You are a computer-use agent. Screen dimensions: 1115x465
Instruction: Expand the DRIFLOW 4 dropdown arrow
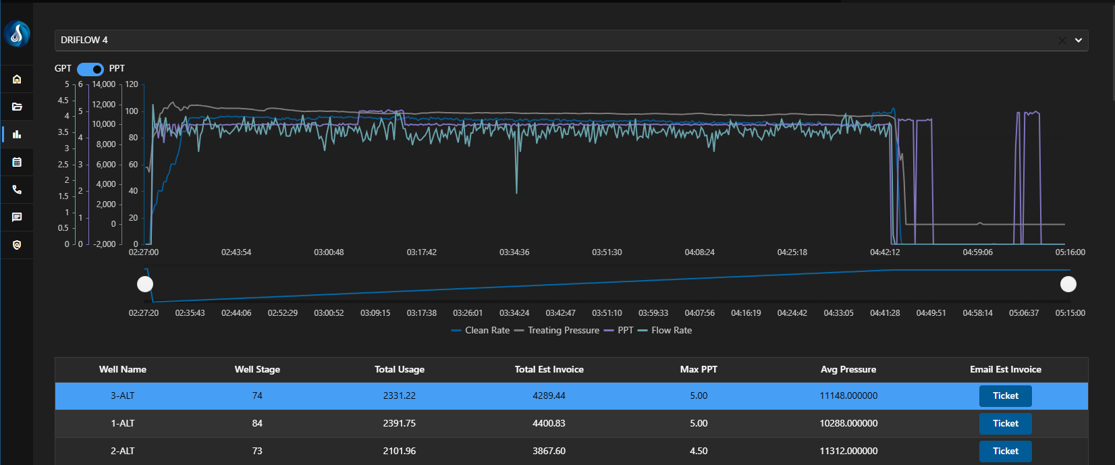[x=1078, y=40]
